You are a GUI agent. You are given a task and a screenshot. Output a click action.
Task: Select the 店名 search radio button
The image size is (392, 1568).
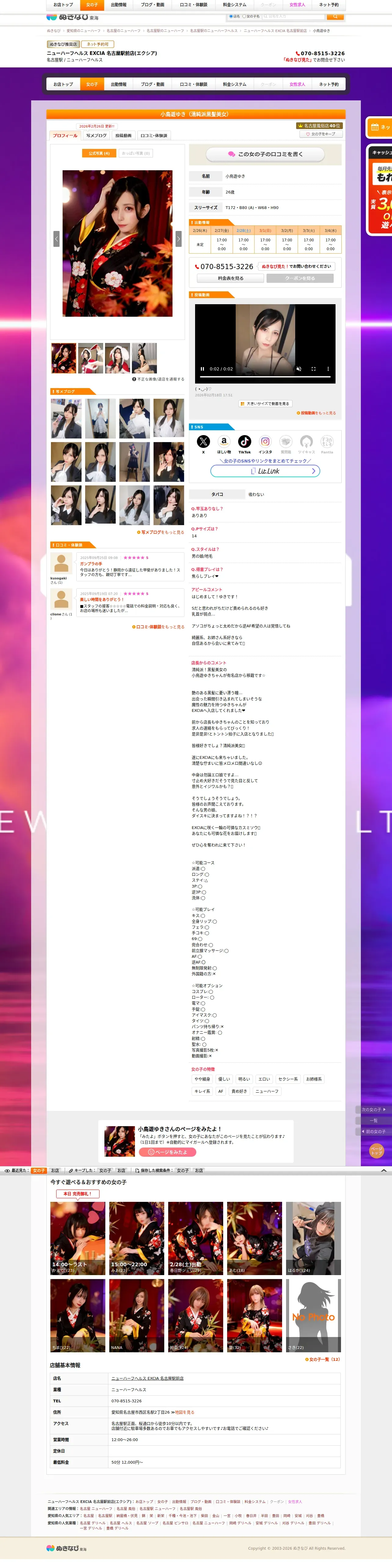coord(231,16)
